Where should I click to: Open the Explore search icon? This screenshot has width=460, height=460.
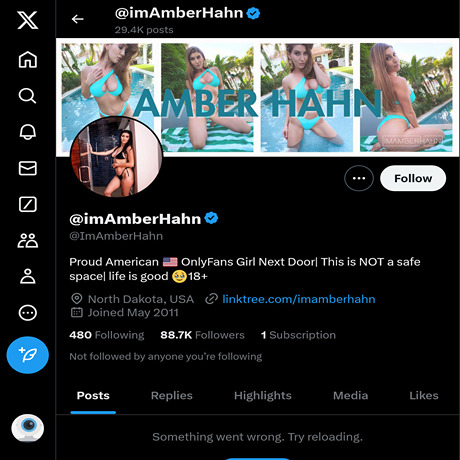(x=27, y=96)
